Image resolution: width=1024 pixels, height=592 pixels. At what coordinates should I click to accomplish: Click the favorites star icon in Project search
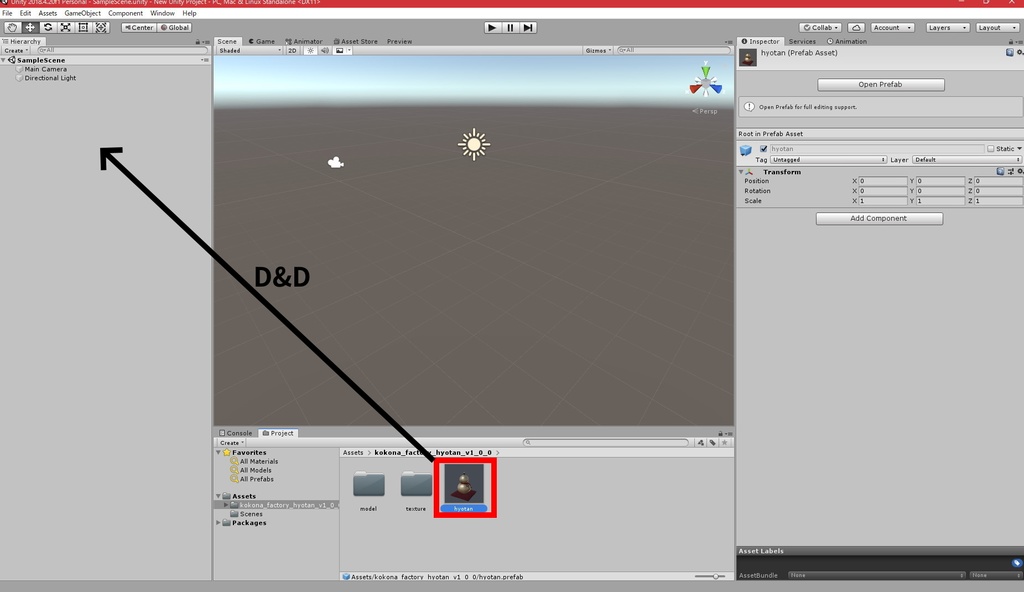pos(724,442)
